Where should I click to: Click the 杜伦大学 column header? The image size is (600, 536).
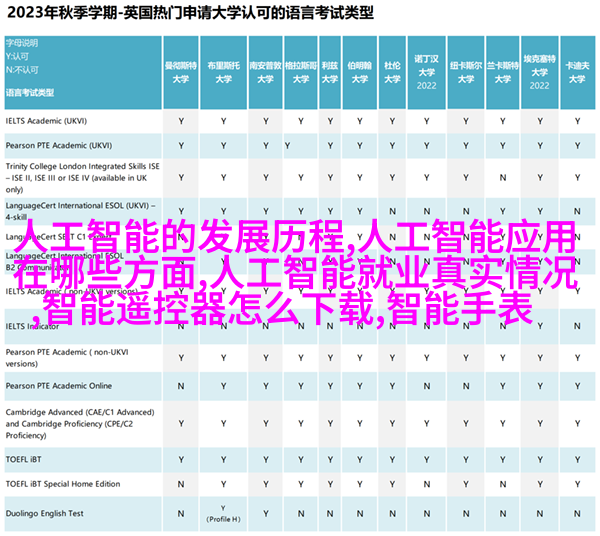click(392, 72)
